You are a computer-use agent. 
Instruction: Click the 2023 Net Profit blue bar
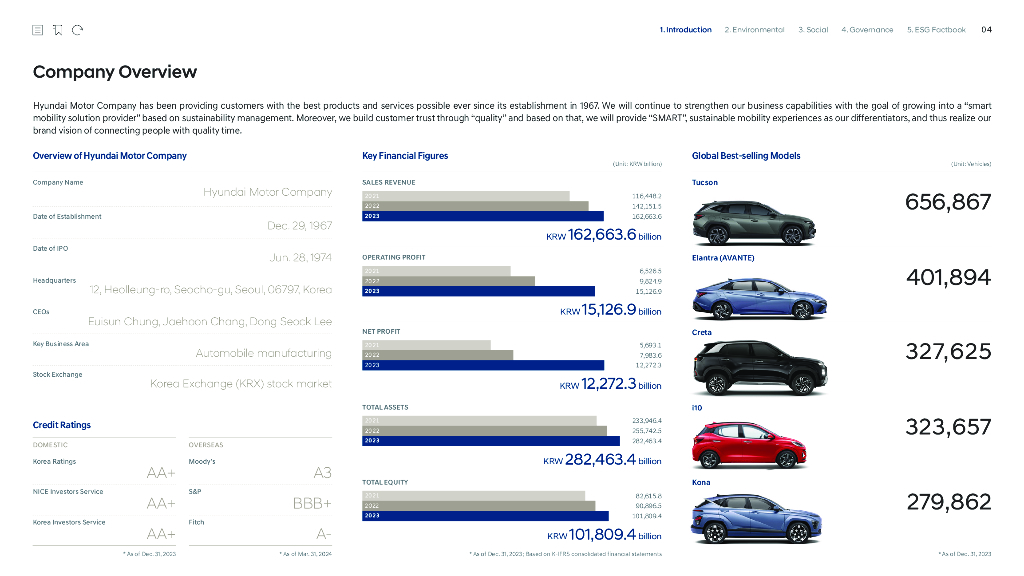click(483, 365)
